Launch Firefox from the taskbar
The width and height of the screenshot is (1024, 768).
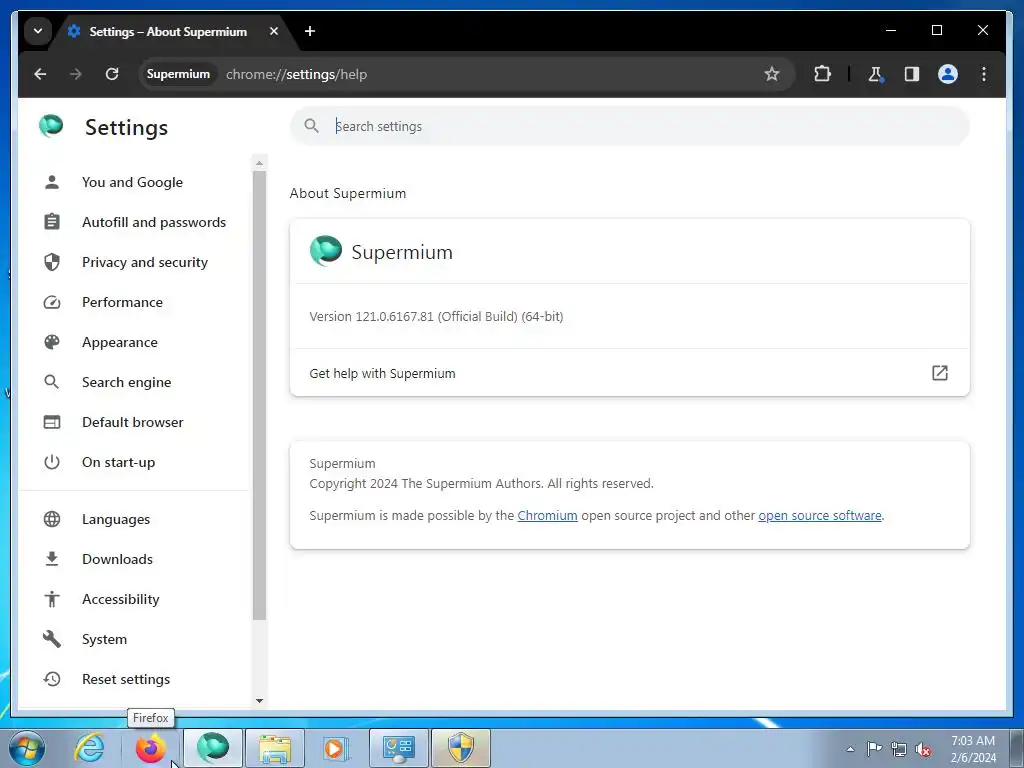point(151,748)
